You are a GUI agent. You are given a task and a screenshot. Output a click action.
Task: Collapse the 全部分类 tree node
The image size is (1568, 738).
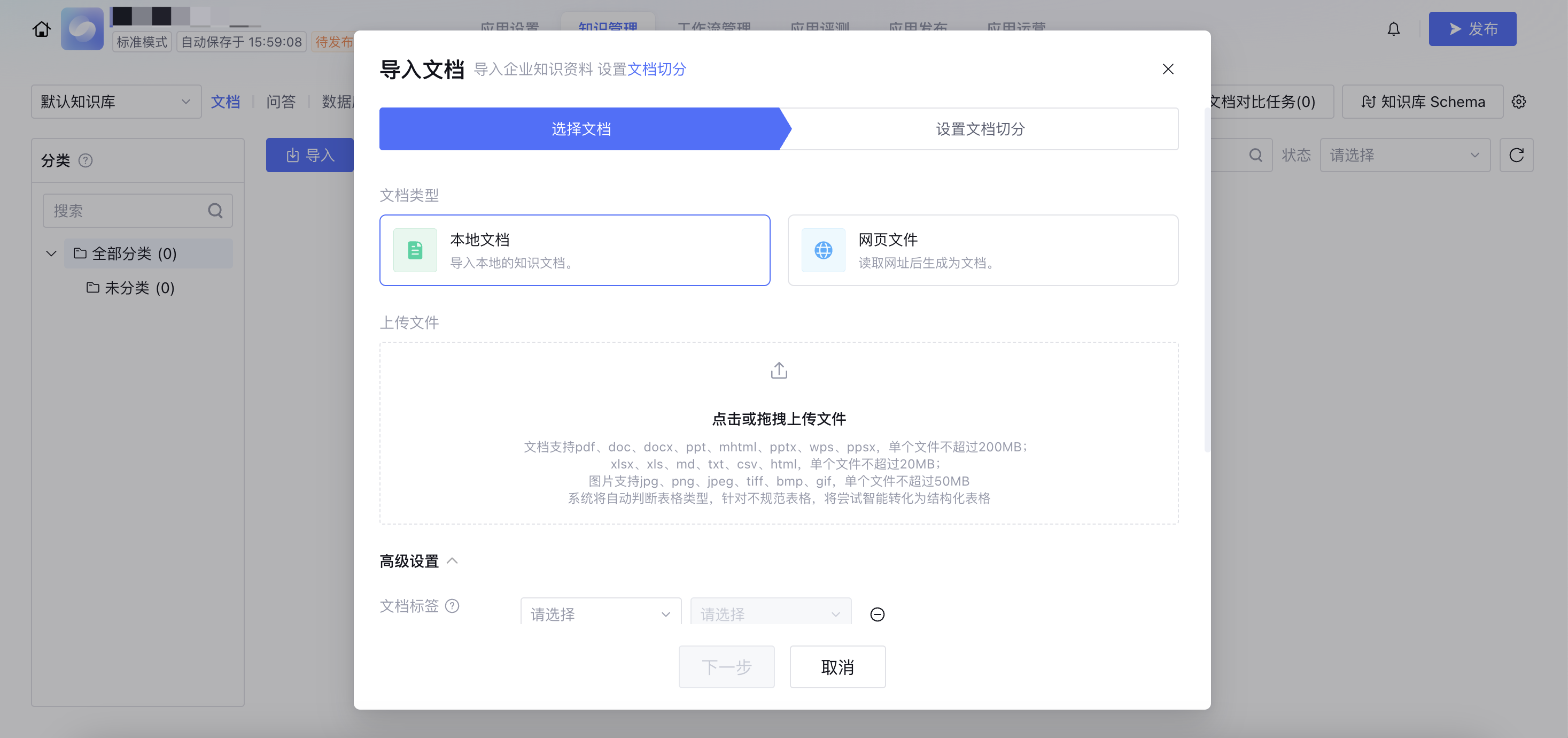click(x=51, y=253)
